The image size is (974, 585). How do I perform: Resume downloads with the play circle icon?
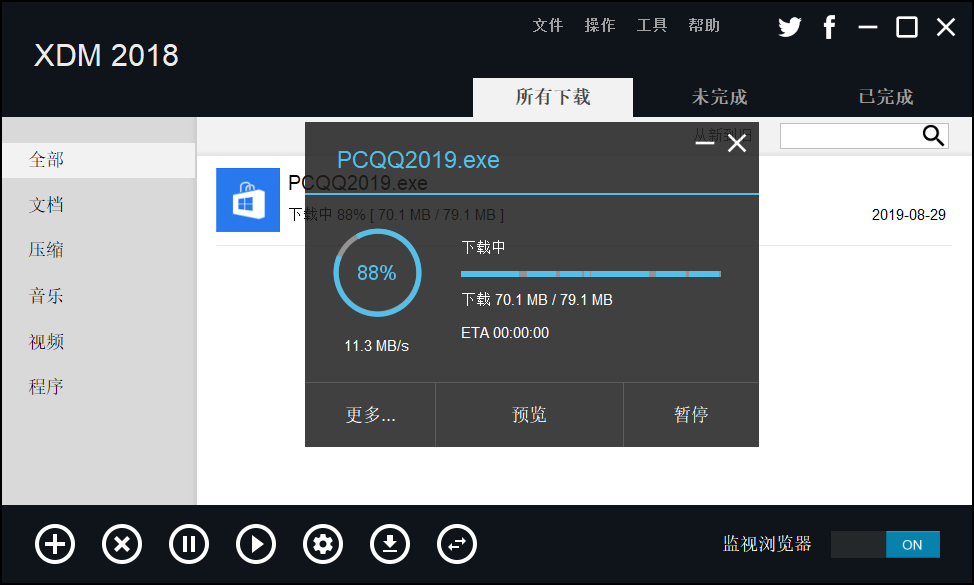pos(256,545)
